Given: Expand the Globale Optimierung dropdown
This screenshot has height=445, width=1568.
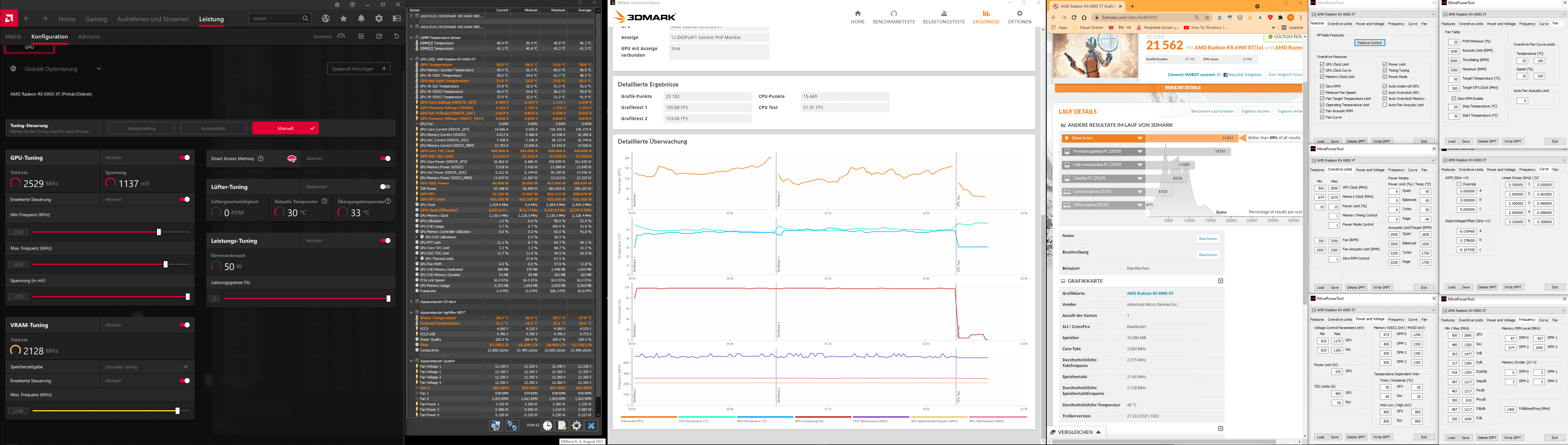Looking at the screenshot, I should pyautogui.click(x=98, y=69).
